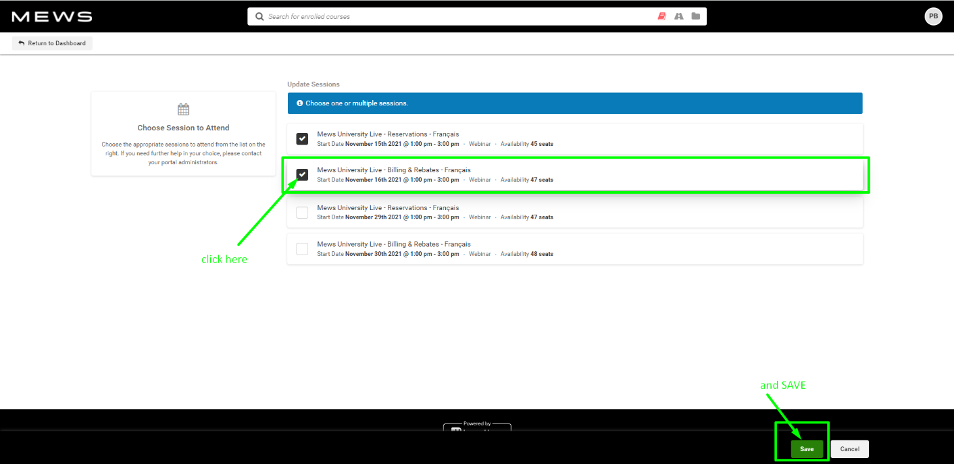Click the Powered by badge in footer
This screenshot has width=954, height=464.
477,427
